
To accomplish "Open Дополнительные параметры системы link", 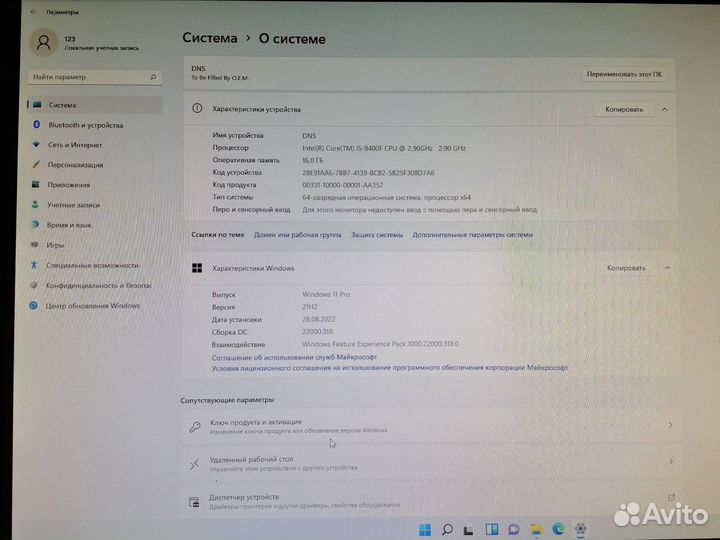I will (x=472, y=235).
